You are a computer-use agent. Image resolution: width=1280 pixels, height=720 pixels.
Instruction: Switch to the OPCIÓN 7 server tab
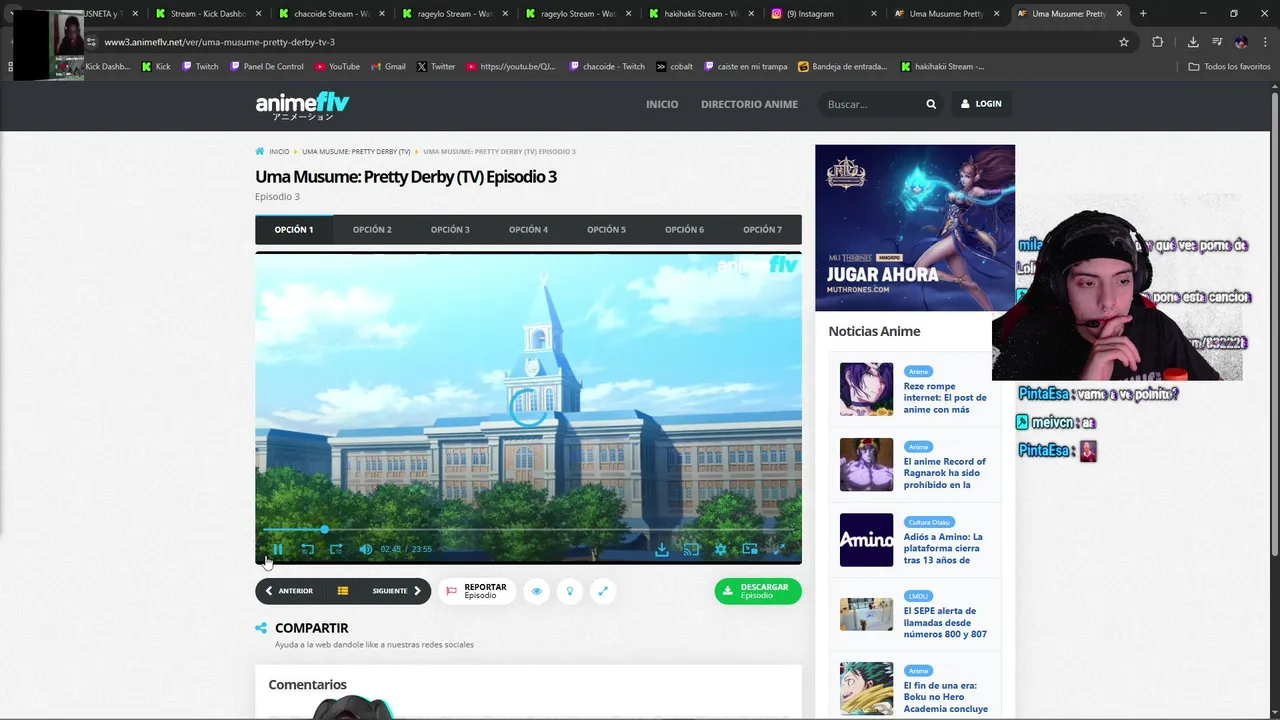[762, 229]
